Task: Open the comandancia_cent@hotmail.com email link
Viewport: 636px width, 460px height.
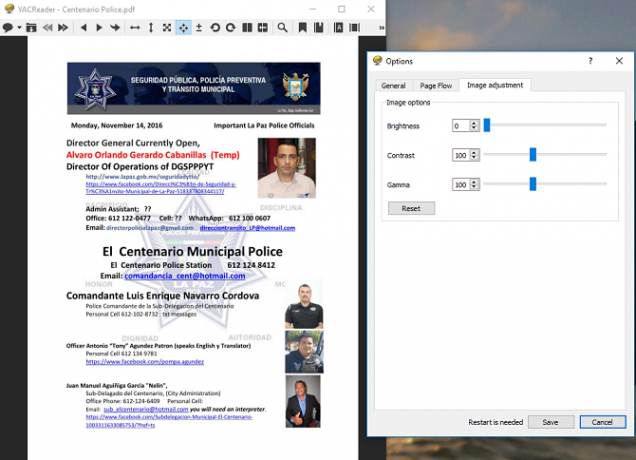Action: (185, 276)
